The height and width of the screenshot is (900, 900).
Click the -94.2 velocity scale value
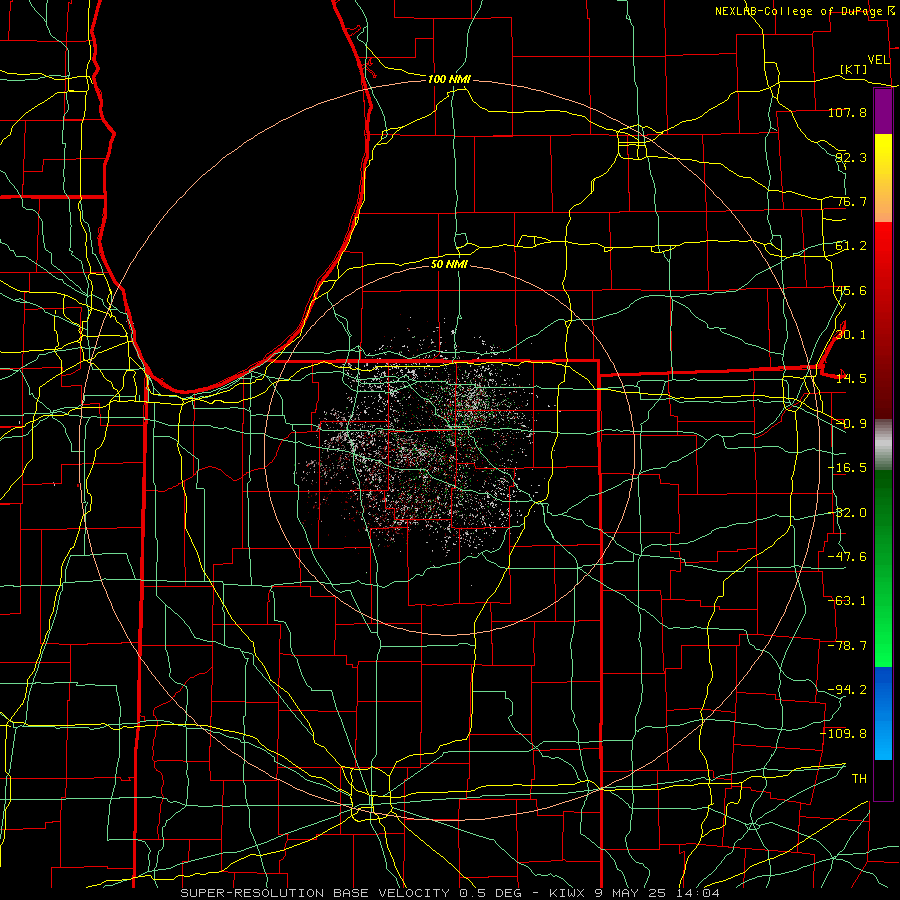(x=847, y=689)
